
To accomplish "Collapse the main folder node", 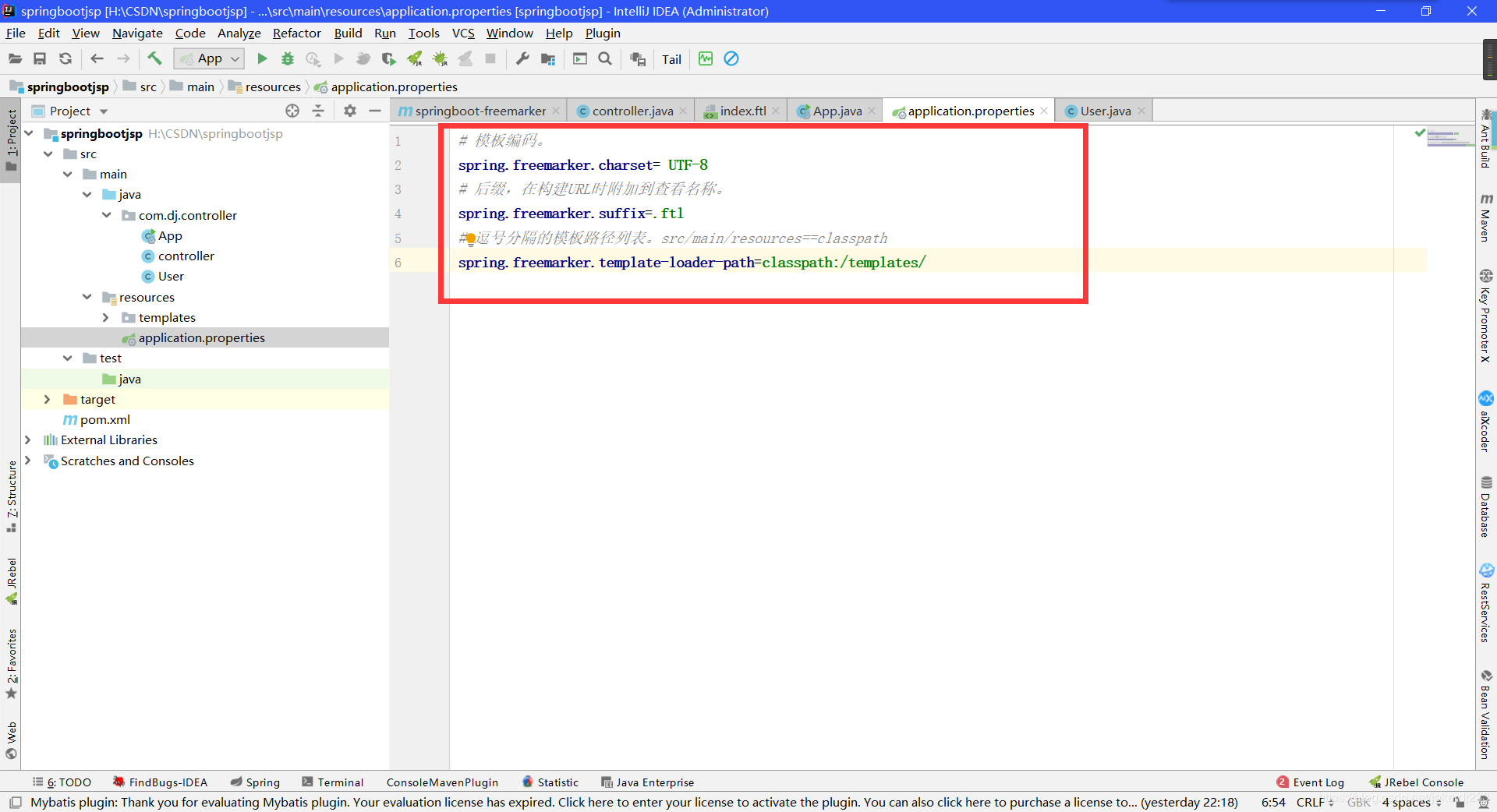I will point(68,174).
